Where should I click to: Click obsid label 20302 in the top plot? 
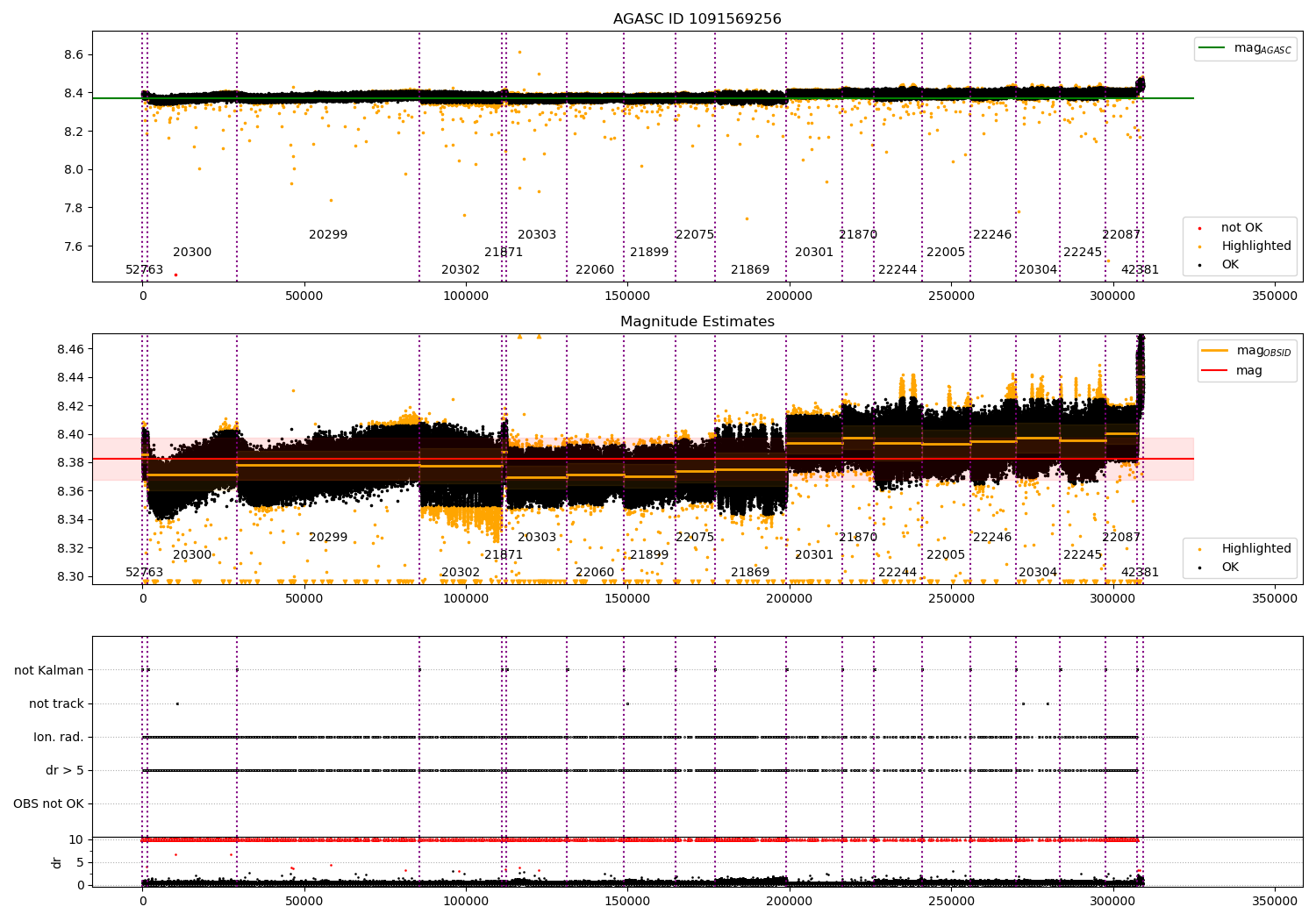[x=461, y=270]
